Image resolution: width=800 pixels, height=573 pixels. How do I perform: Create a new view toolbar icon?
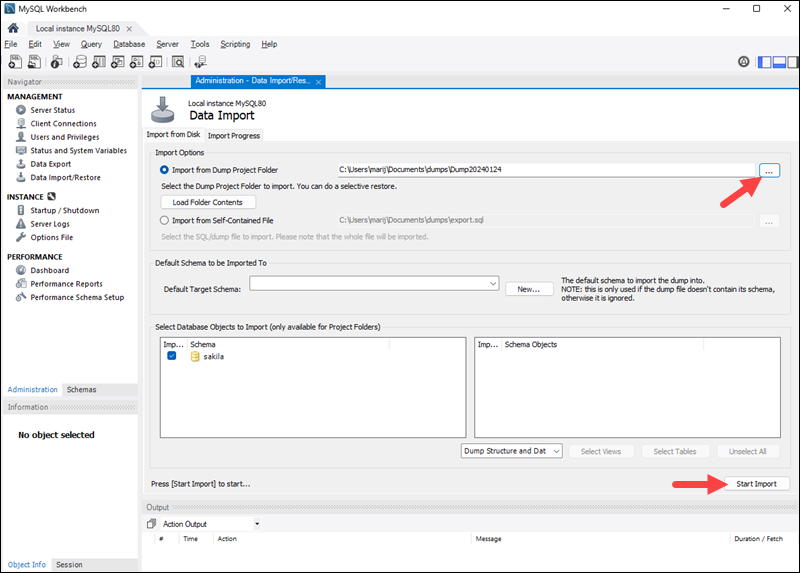[117, 62]
